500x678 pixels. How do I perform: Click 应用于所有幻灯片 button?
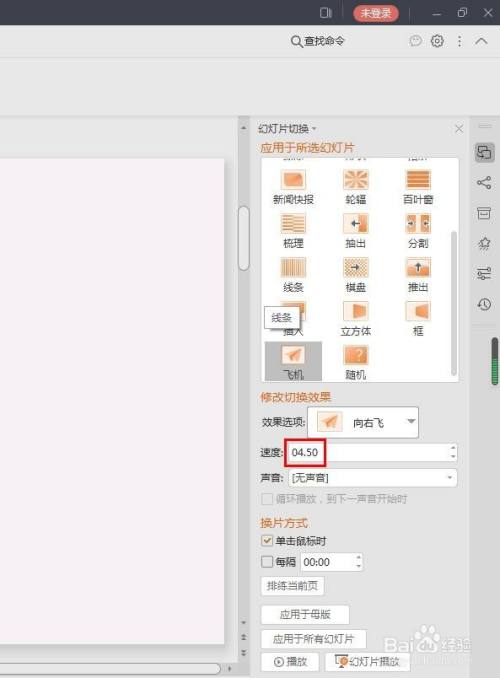click(314, 639)
